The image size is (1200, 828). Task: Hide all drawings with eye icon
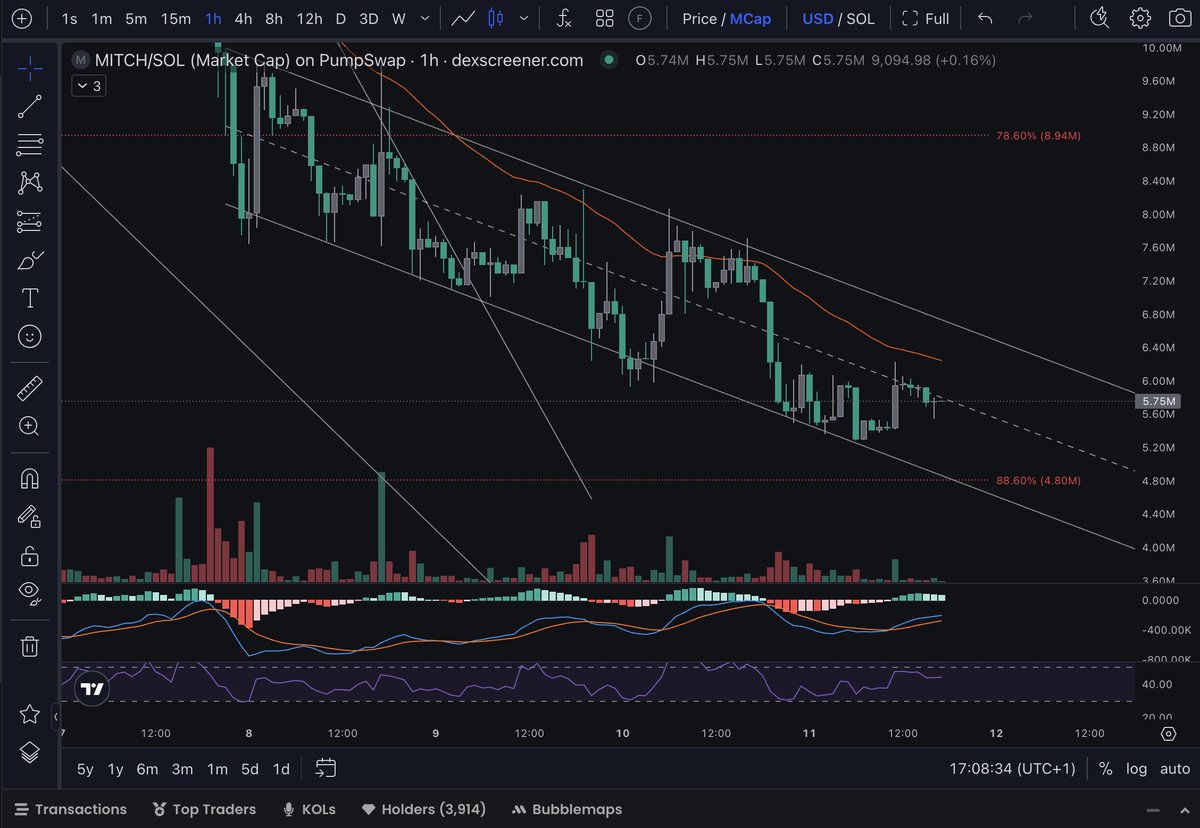tap(30, 593)
